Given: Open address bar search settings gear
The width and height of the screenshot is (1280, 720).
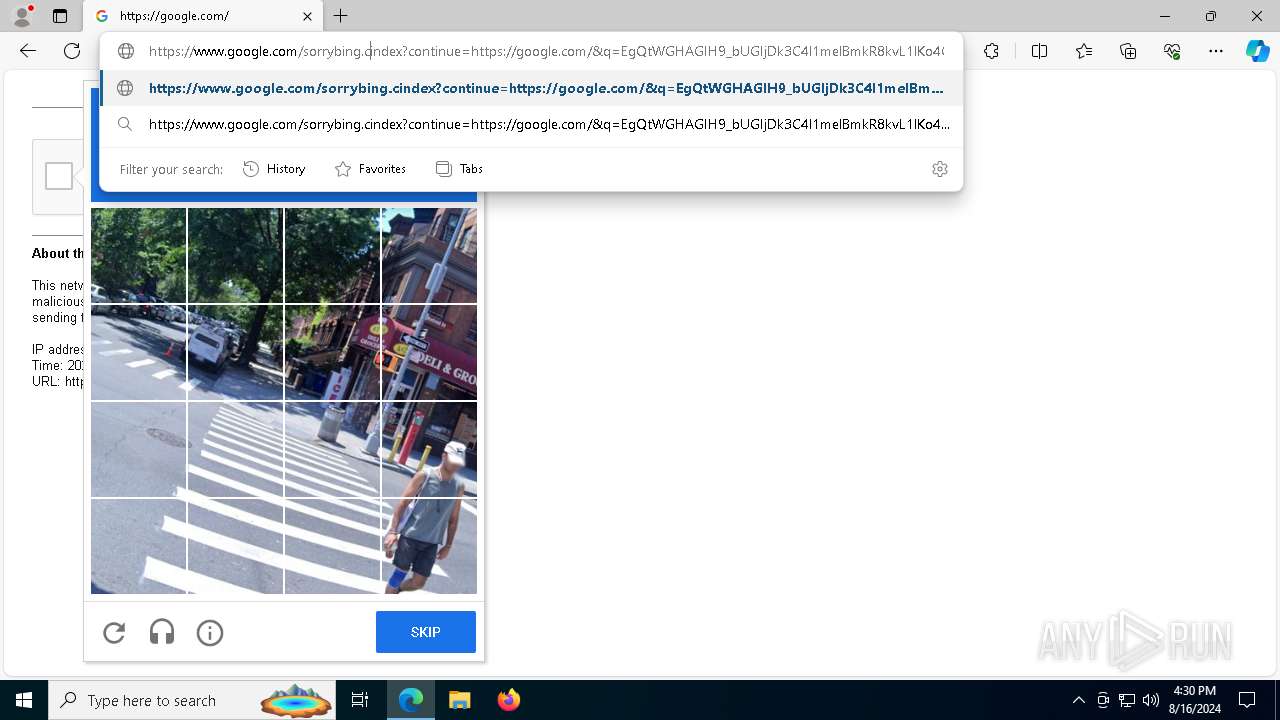Looking at the screenshot, I should pyautogui.click(x=939, y=169).
